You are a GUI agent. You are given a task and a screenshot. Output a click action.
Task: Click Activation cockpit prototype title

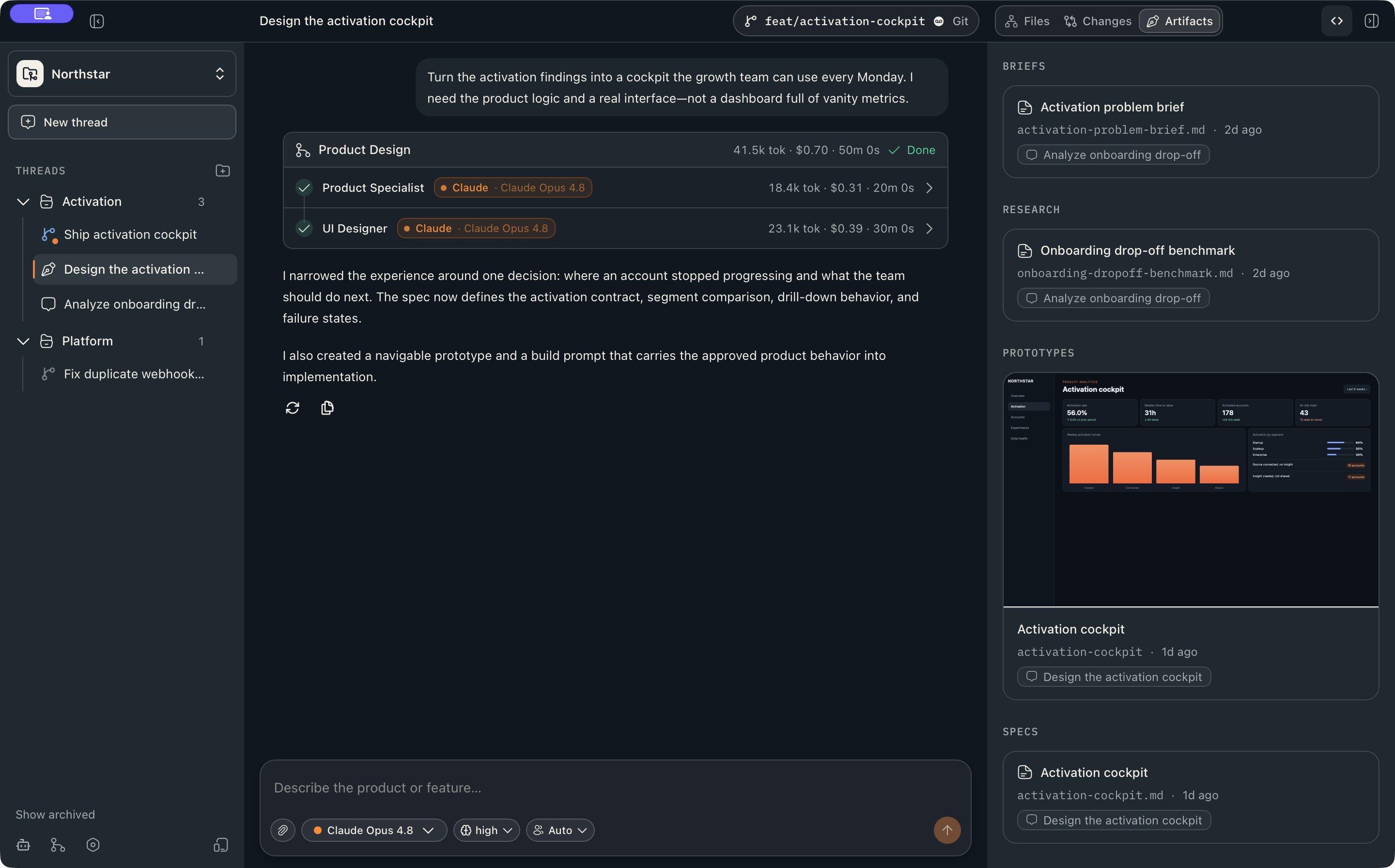(1070, 629)
